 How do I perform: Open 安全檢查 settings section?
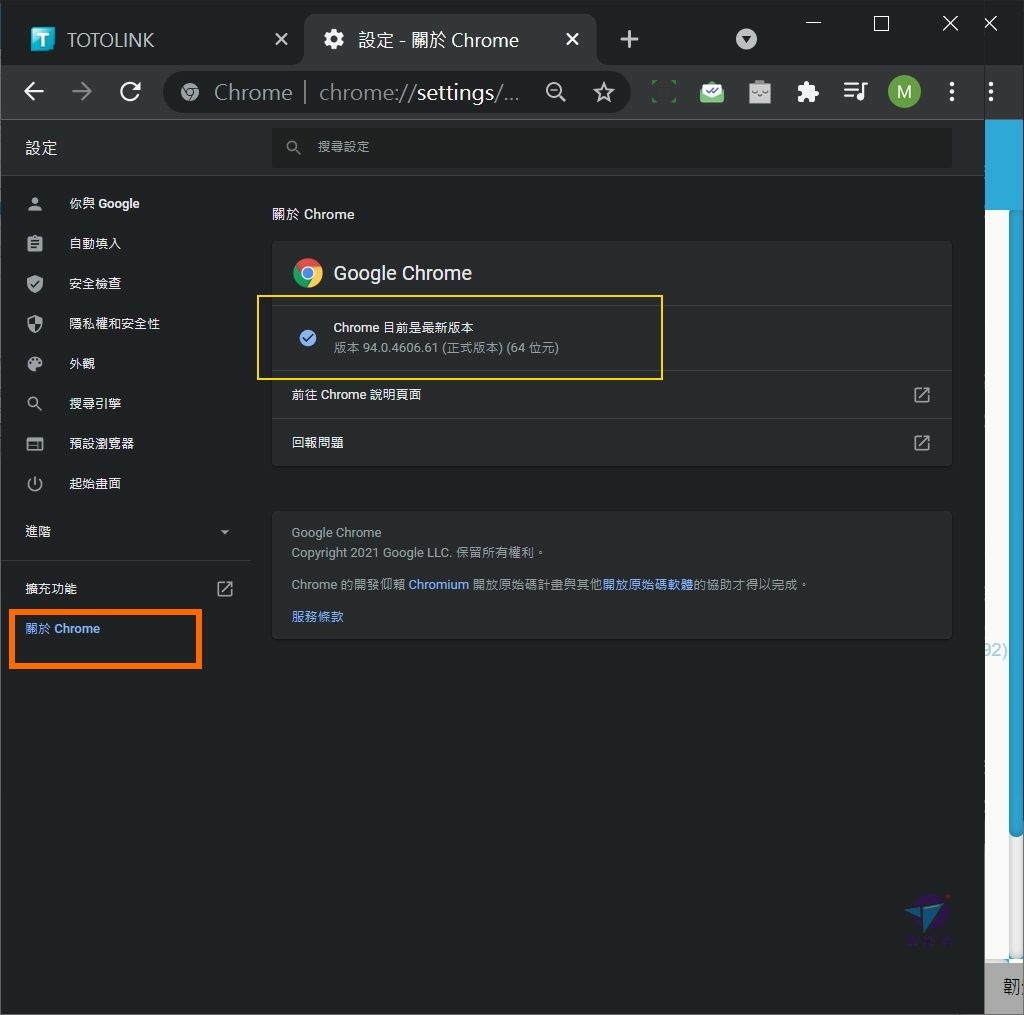95,283
